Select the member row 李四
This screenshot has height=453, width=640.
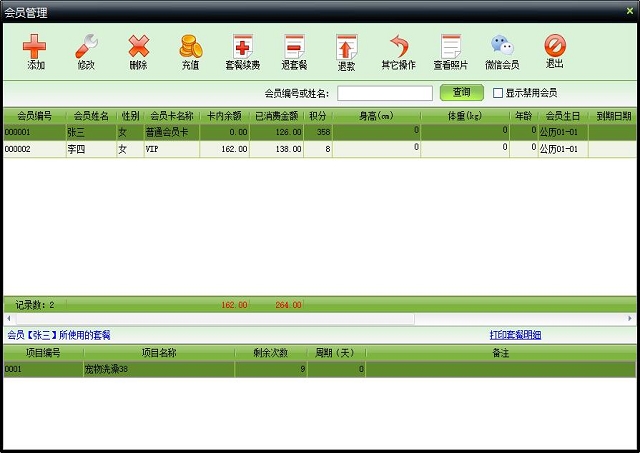coord(90,149)
